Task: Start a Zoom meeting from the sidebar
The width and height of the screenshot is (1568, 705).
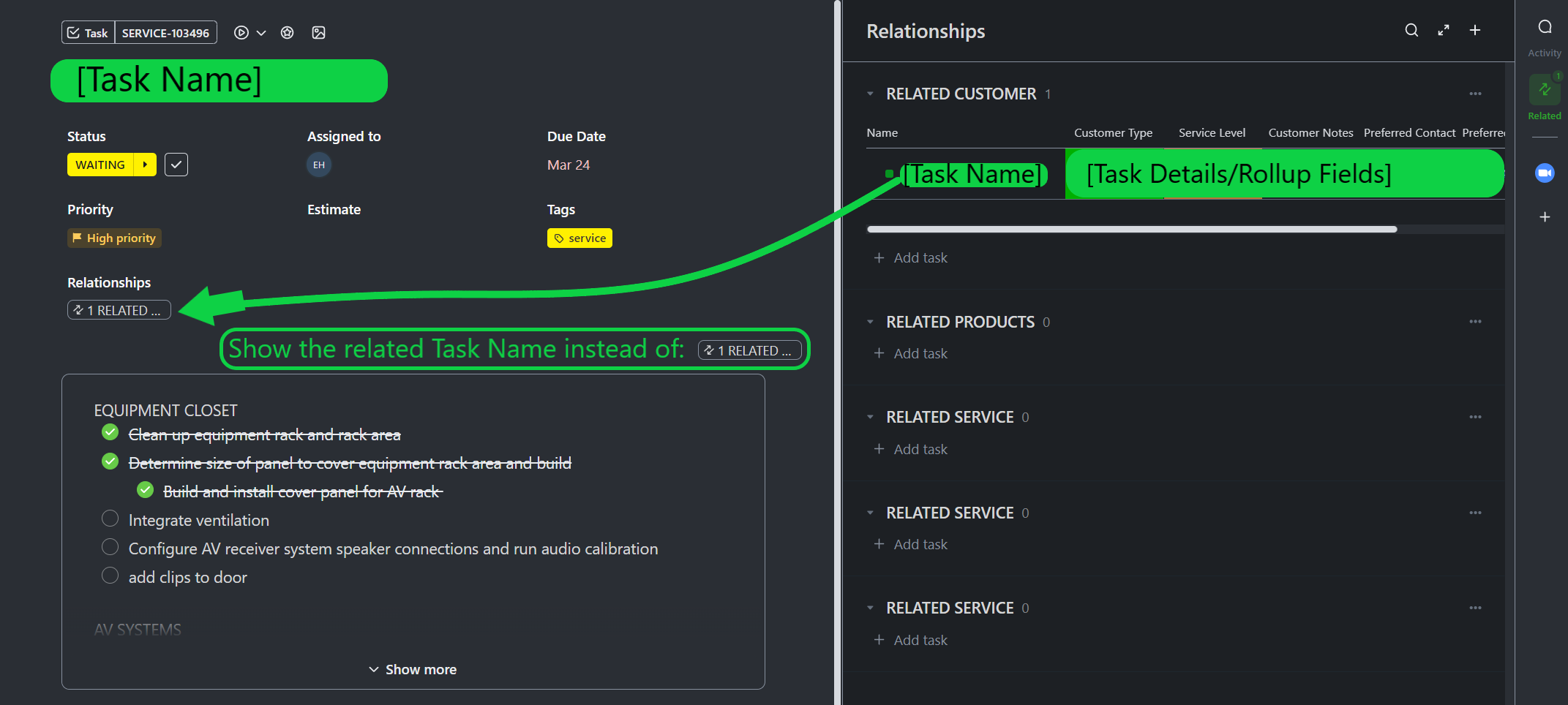Action: coord(1545,173)
